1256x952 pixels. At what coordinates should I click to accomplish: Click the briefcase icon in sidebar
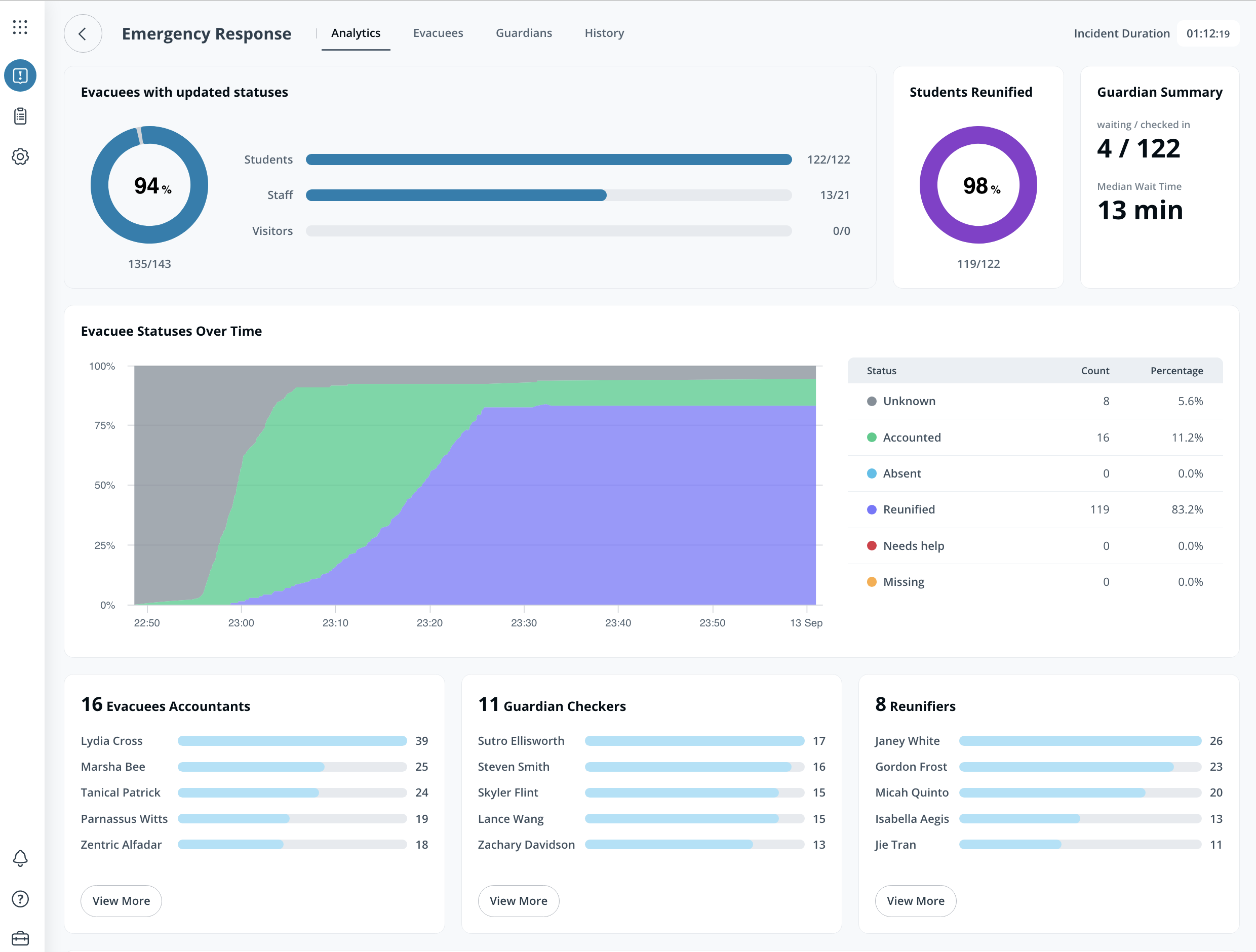pos(20,938)
